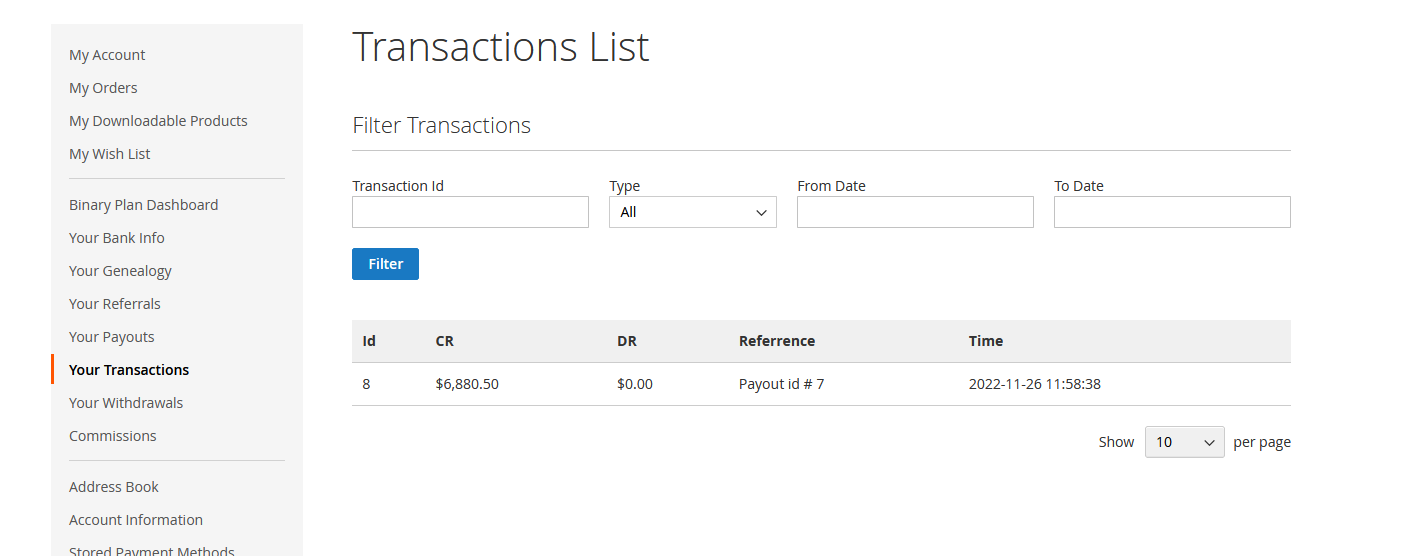Open Your Withdrawals page
Viewport: 1405px width, 556px height.
126,403
